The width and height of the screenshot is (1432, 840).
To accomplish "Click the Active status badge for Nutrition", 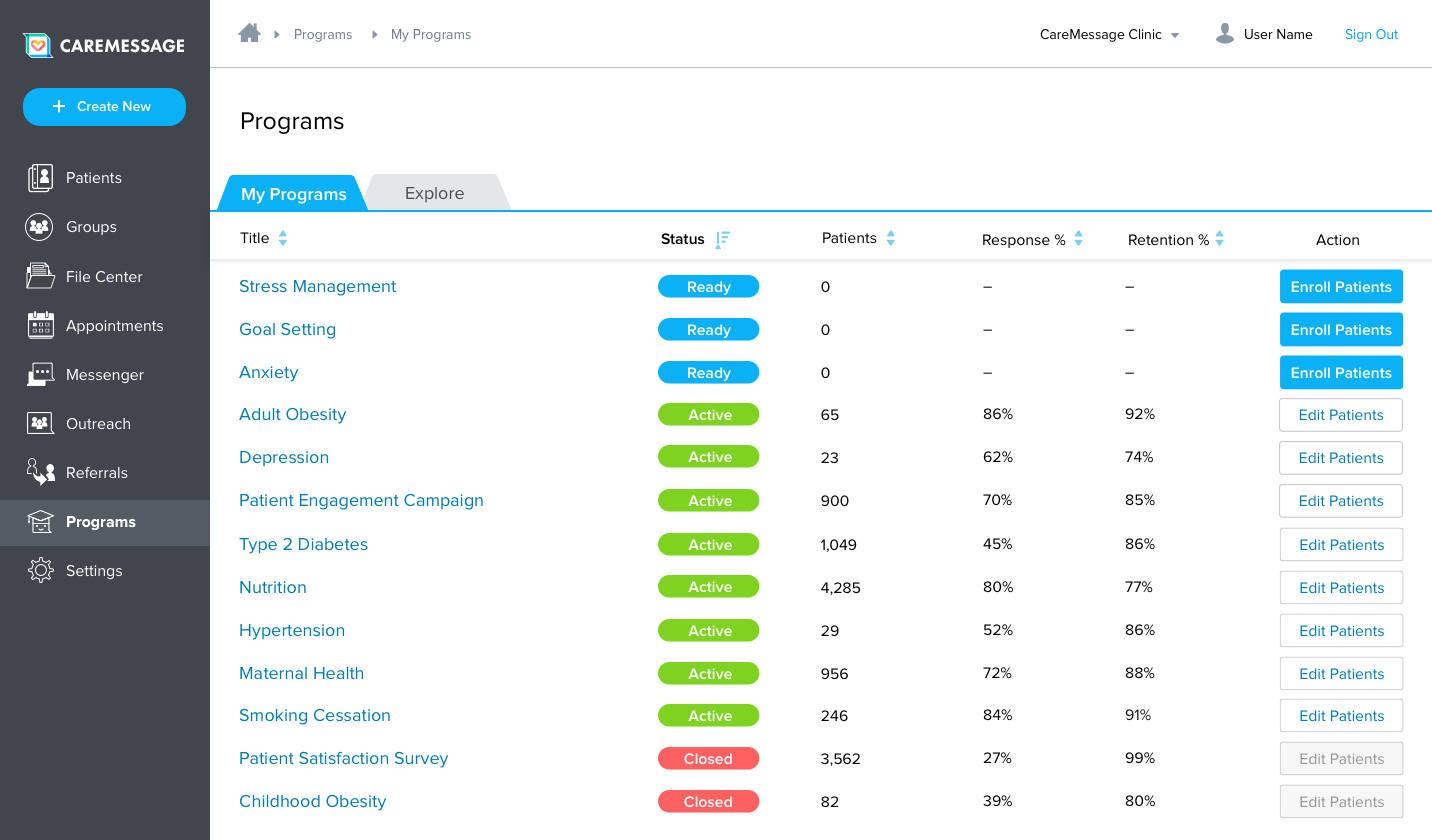I will point(708,587).
